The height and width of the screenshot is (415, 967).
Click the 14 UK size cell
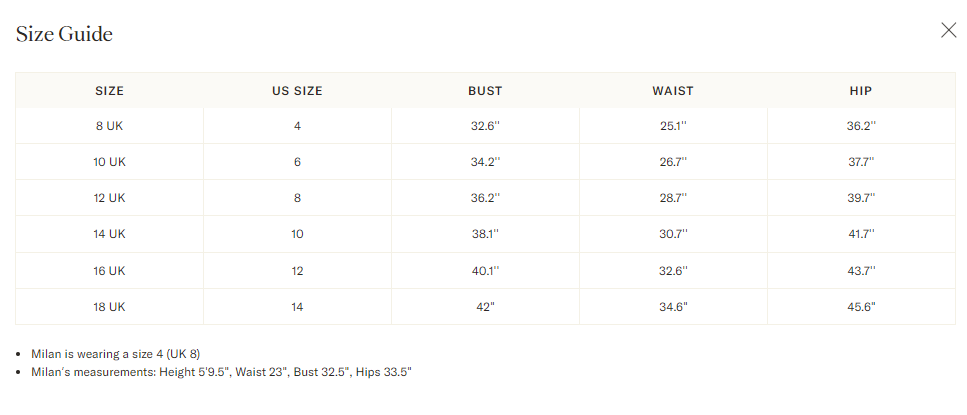[x=109, y=234]
